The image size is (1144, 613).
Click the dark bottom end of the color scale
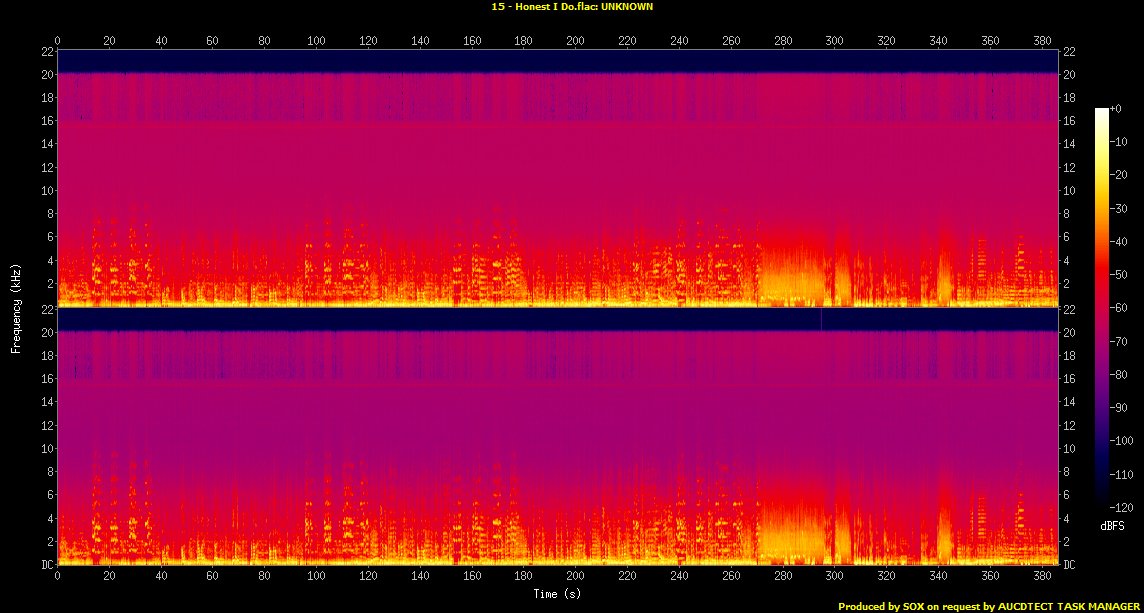[1101, 503]
